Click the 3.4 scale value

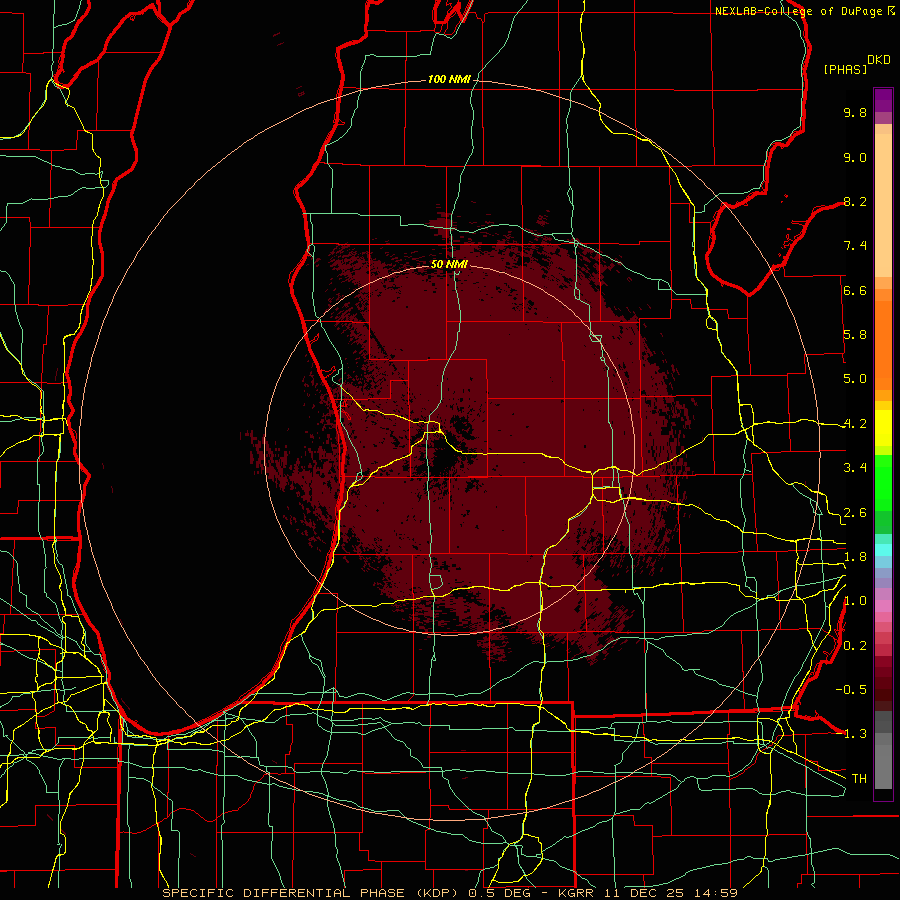(855, 468)
